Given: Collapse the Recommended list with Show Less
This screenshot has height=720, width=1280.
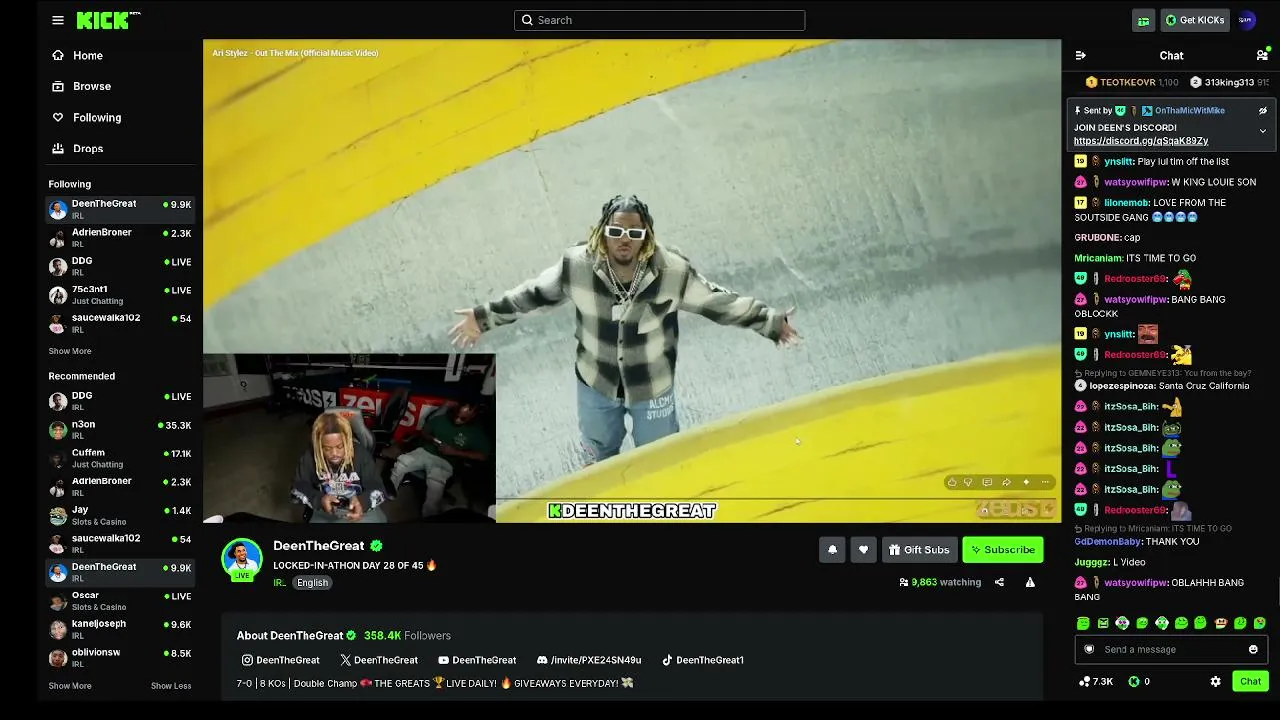Looking at the screenshot, I should 171,686.
